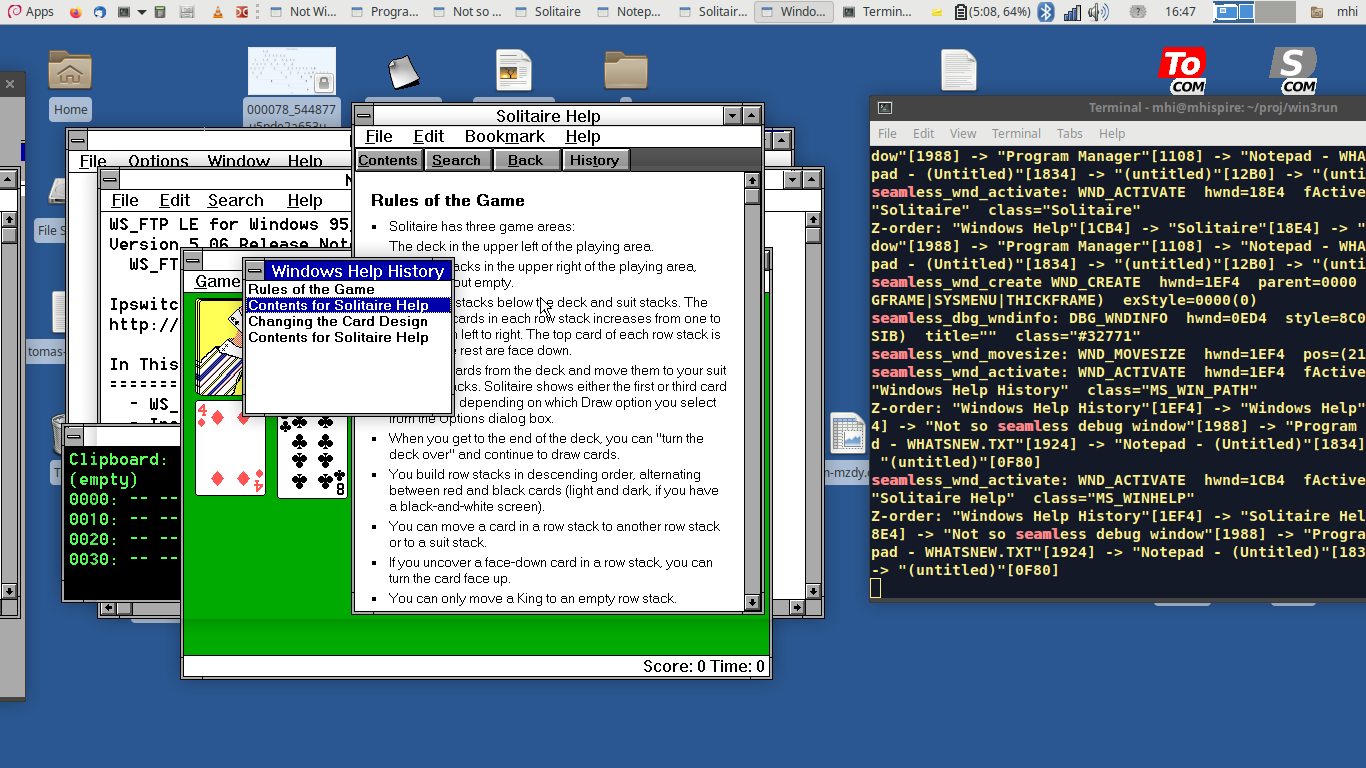Click the volume speaker icon in panel
The width and height of the screenshot is (1366, 768).
coord(1098,12)
